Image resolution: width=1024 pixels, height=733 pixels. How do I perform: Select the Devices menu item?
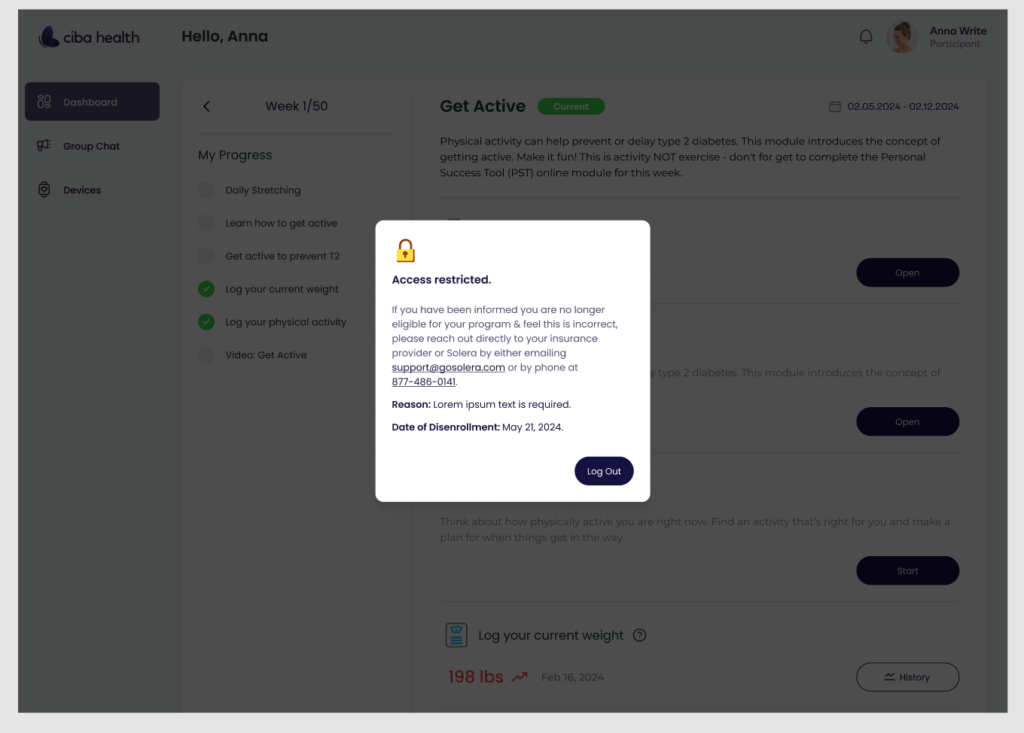pos(92,190)
